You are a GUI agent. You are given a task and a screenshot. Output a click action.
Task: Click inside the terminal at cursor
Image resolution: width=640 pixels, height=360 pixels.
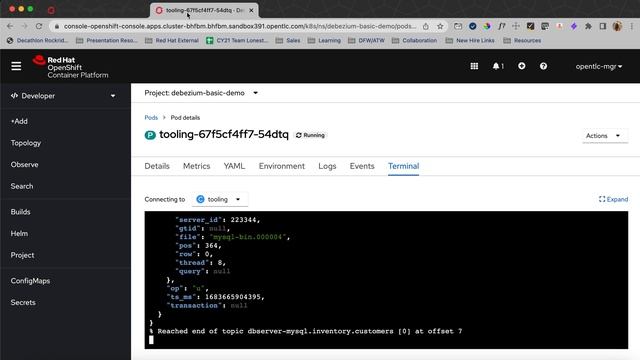(151, 340)
